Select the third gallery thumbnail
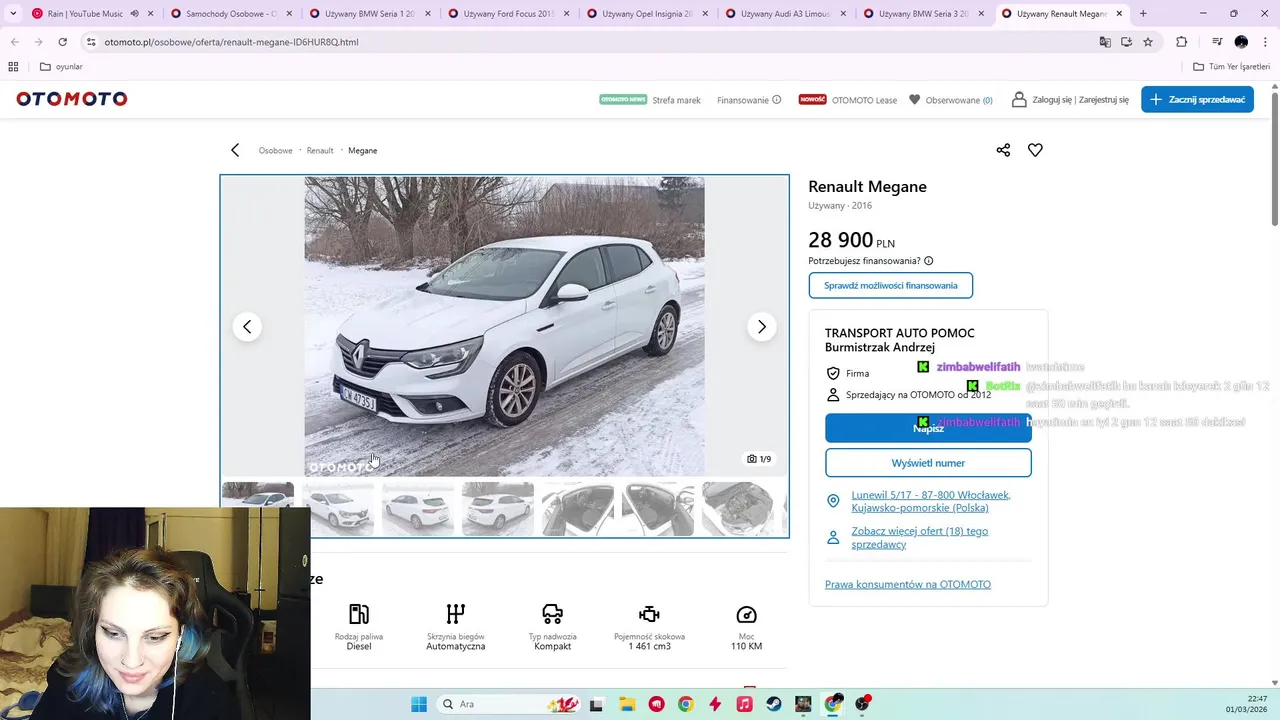1280x720 pixels. [x=418, y=509]
